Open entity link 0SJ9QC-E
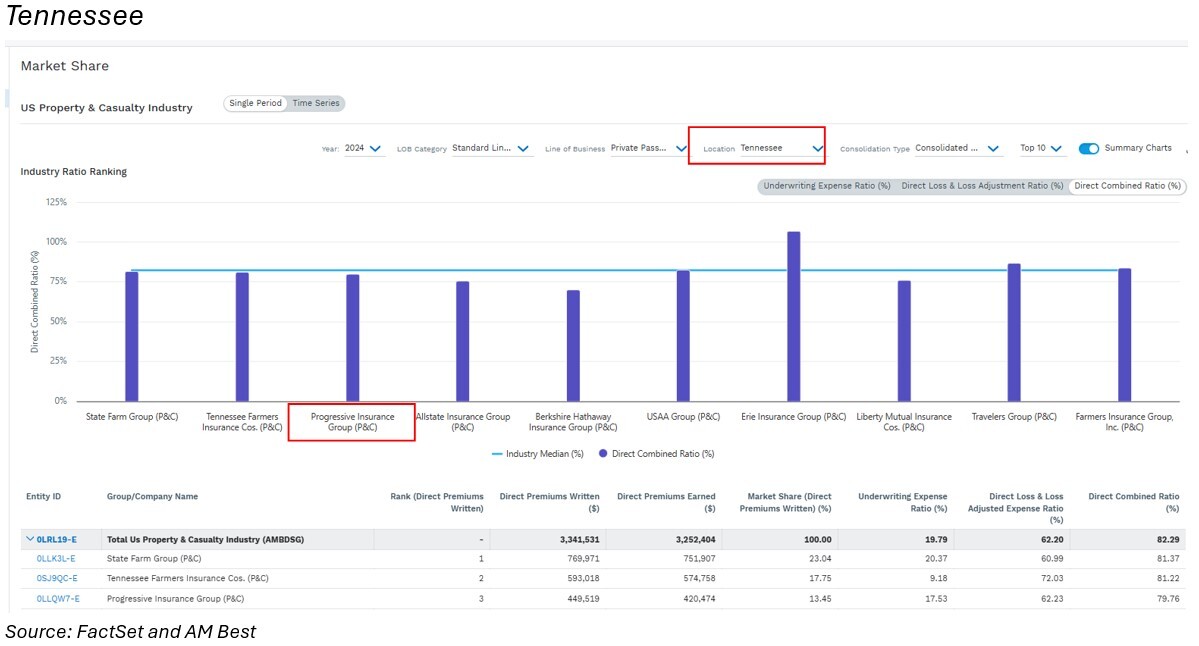 [x=57, y=579]
